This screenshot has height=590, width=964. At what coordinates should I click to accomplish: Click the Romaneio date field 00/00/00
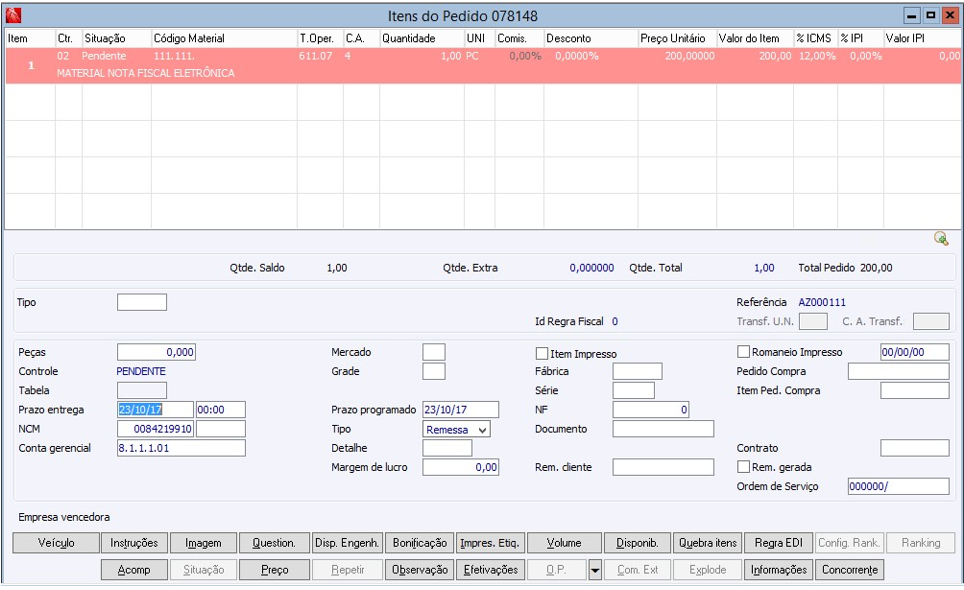[x=915, y=352]
